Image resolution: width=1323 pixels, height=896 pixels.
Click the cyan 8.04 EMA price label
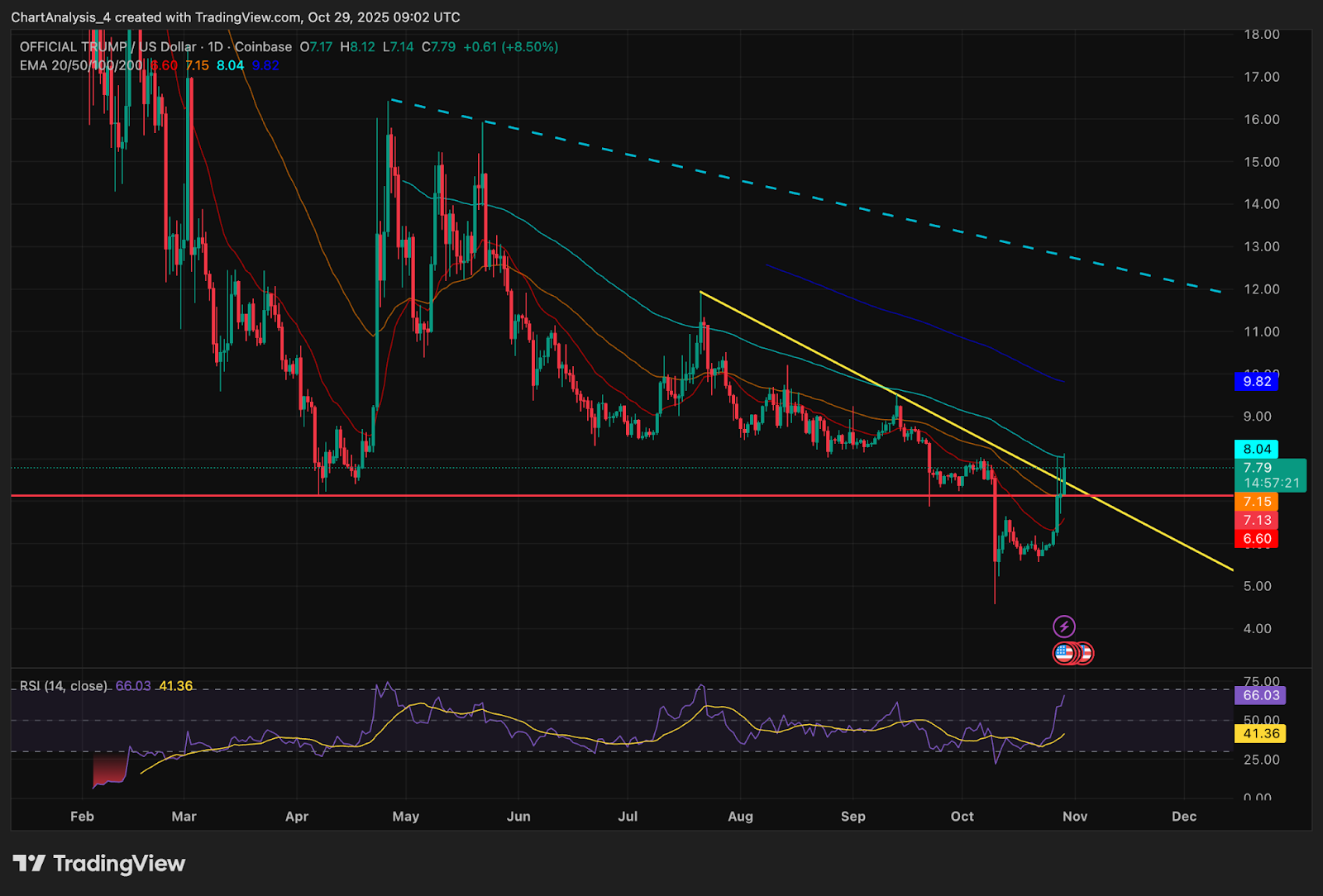(1256, 449)
